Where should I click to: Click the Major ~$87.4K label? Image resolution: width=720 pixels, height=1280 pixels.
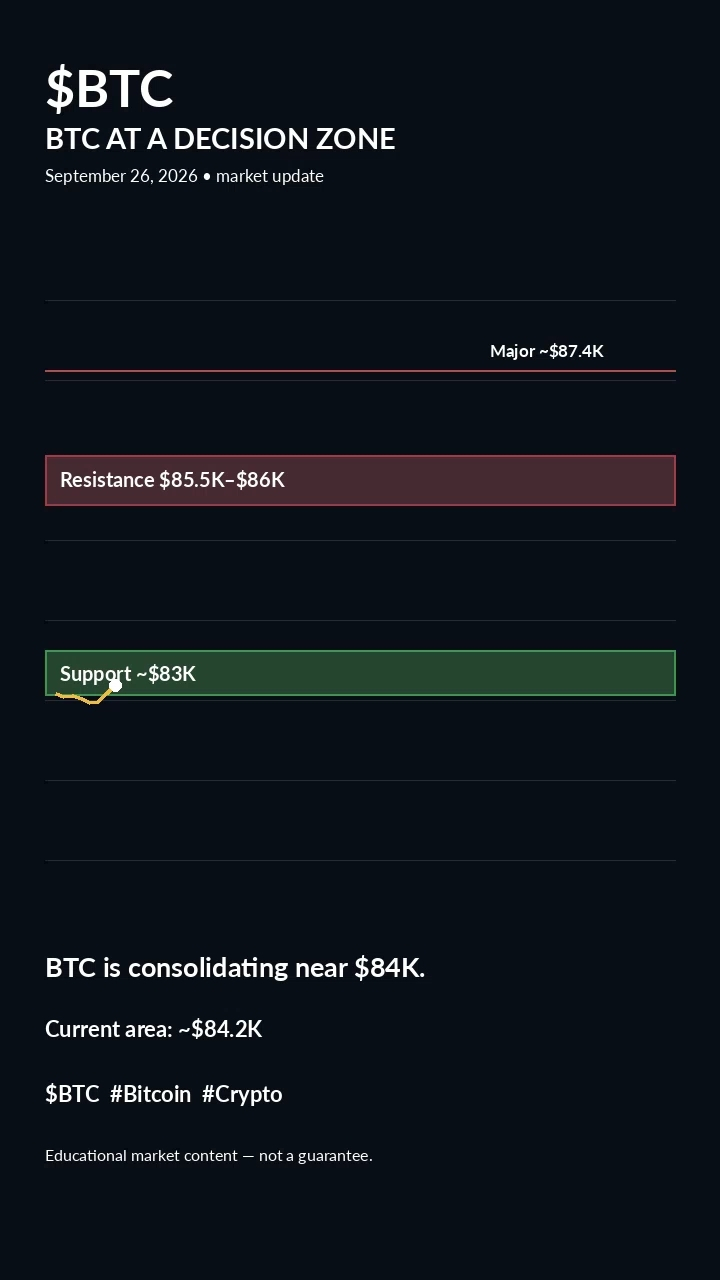coord(547,351)
